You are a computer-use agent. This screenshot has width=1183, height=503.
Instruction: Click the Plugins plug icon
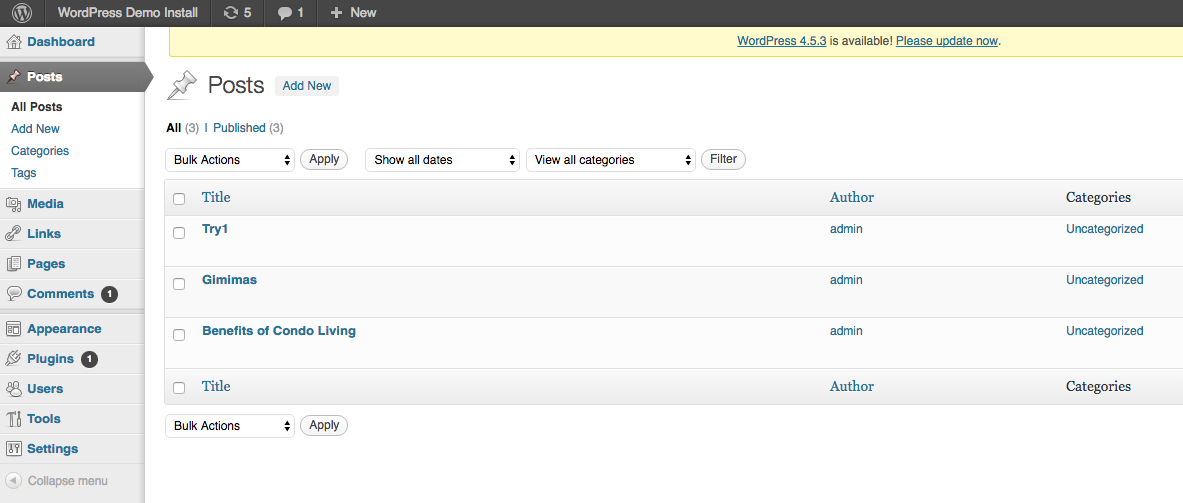14,359
